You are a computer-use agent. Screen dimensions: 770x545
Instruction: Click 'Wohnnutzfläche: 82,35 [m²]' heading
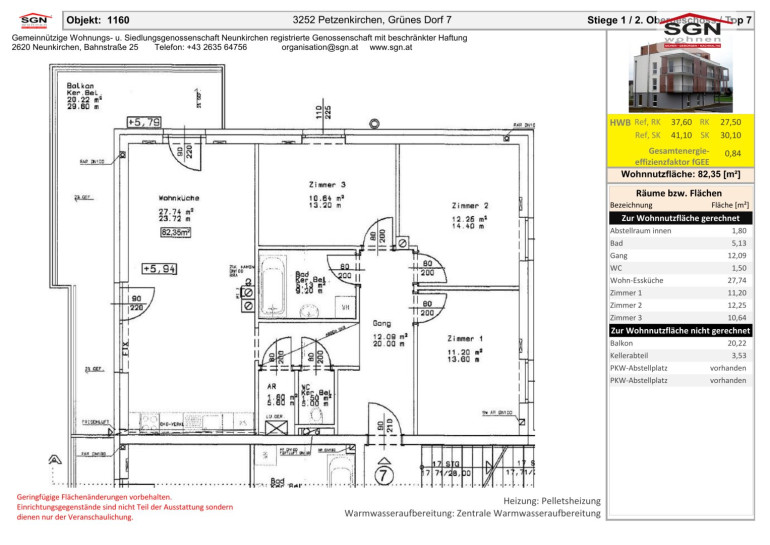pyautogui.click(x=681, y=174)
